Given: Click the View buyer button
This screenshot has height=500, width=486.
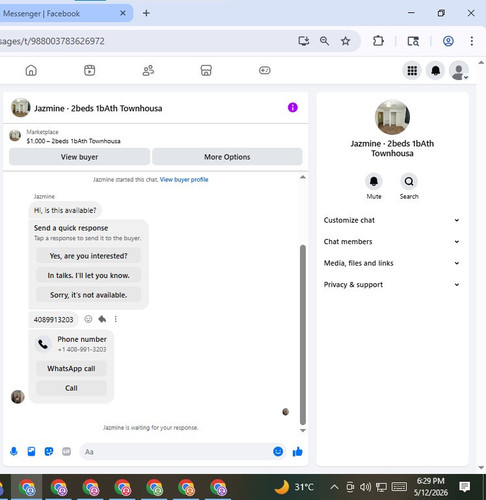Looking at the screenshot, I should pos(79,157).
